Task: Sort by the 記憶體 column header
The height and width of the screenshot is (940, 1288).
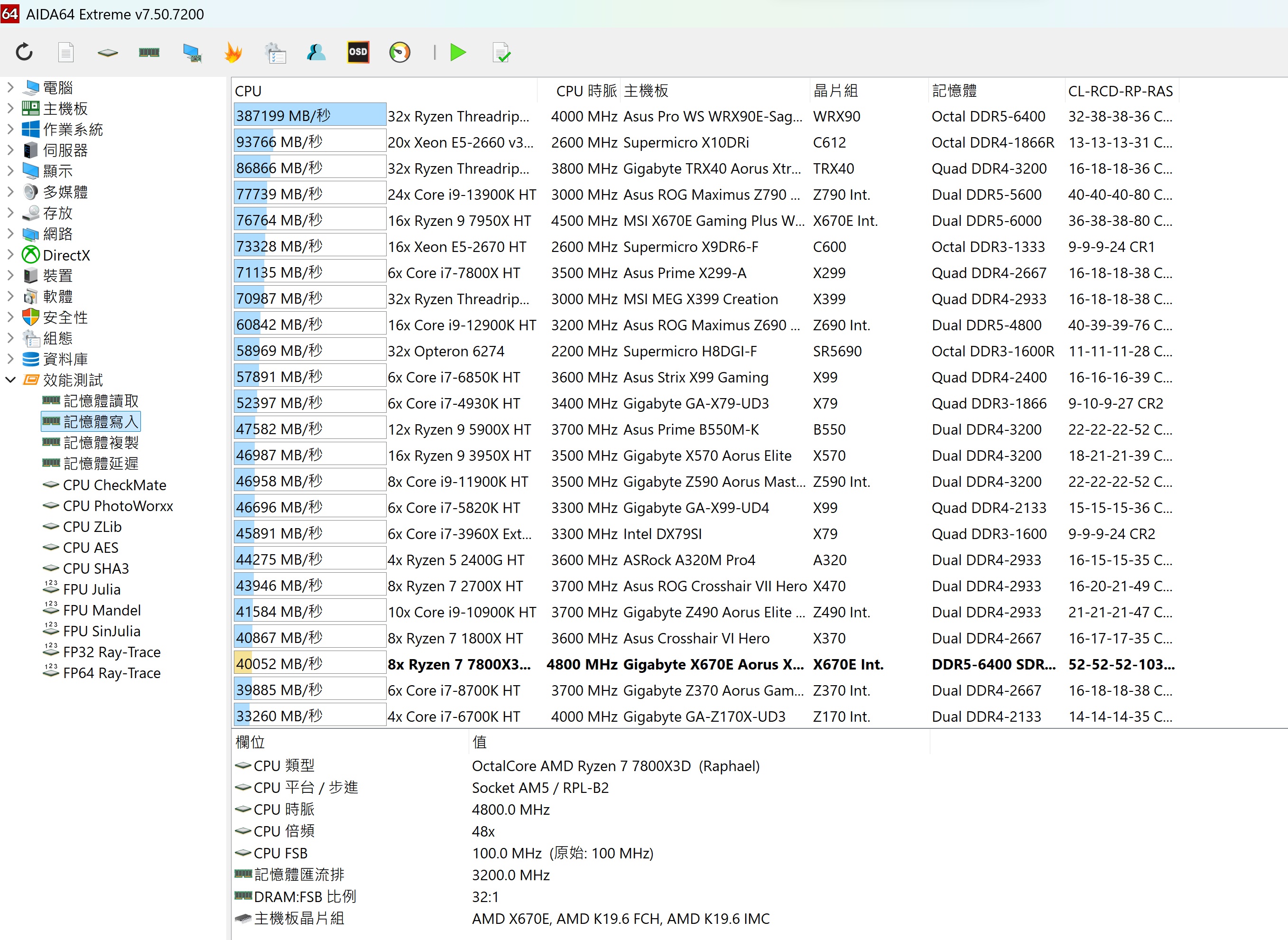Action: [x=997, y=91]
